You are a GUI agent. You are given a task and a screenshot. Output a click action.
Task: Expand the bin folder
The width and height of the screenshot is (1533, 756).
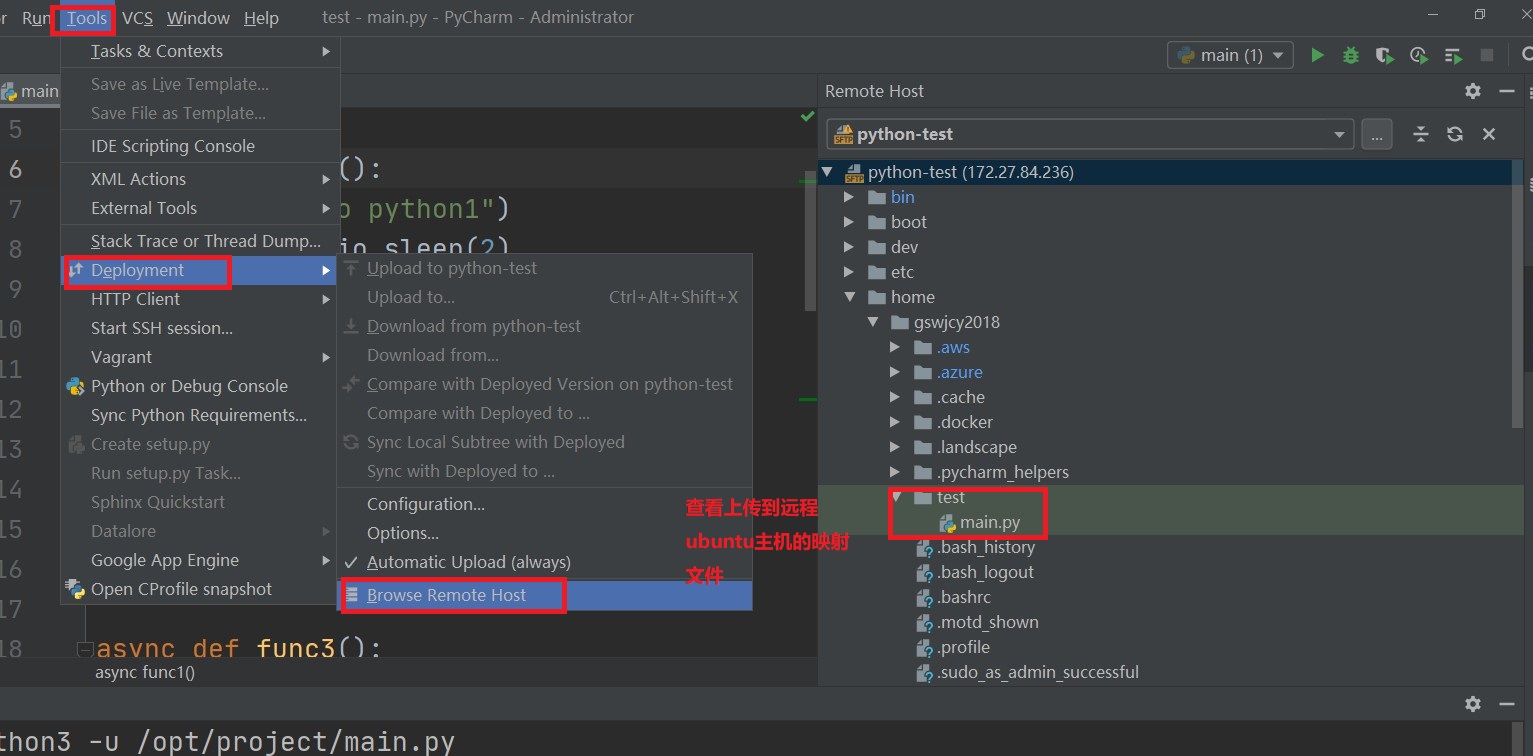point(849,197)
